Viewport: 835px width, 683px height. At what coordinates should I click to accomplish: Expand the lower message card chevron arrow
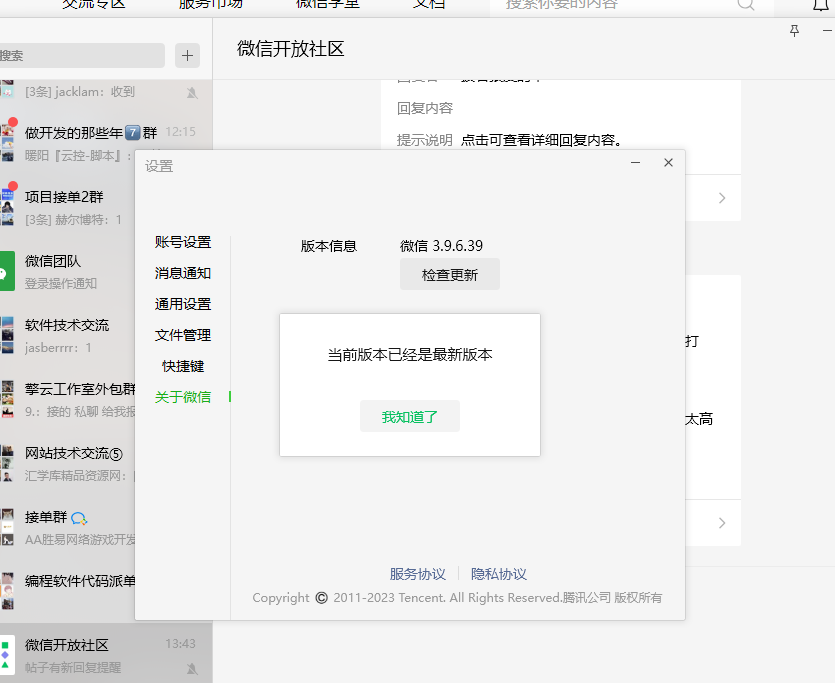coord(722,523)
